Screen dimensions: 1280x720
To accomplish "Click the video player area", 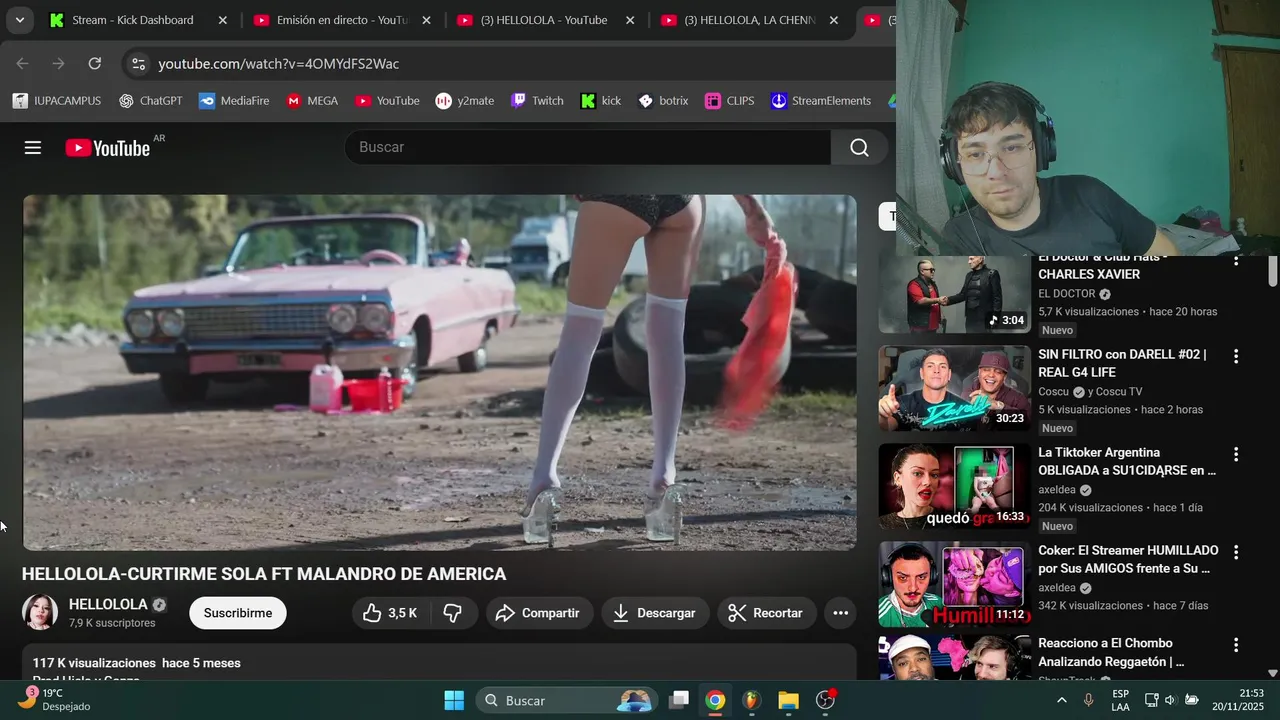I will pyautogui.click(x=440, y=372).
